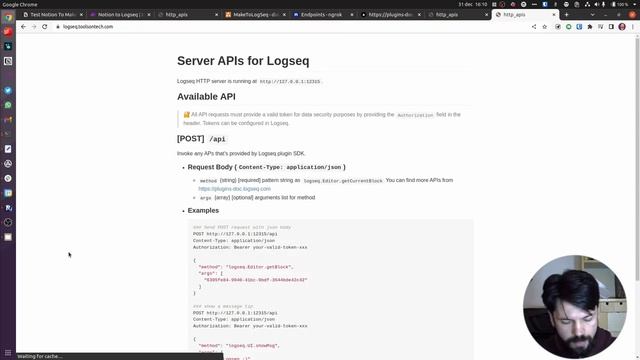Switch to the https://plugins-doc tab

point(389,14)
